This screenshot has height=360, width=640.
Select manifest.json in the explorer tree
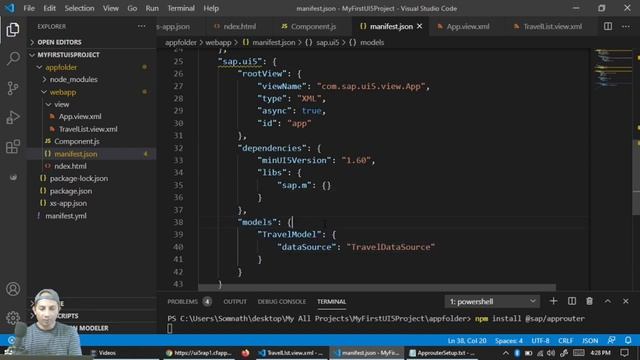(92, 154)
